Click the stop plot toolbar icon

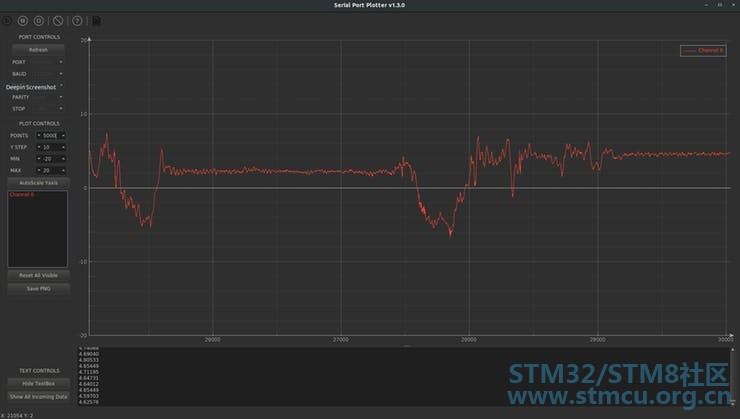coord(39,21)
